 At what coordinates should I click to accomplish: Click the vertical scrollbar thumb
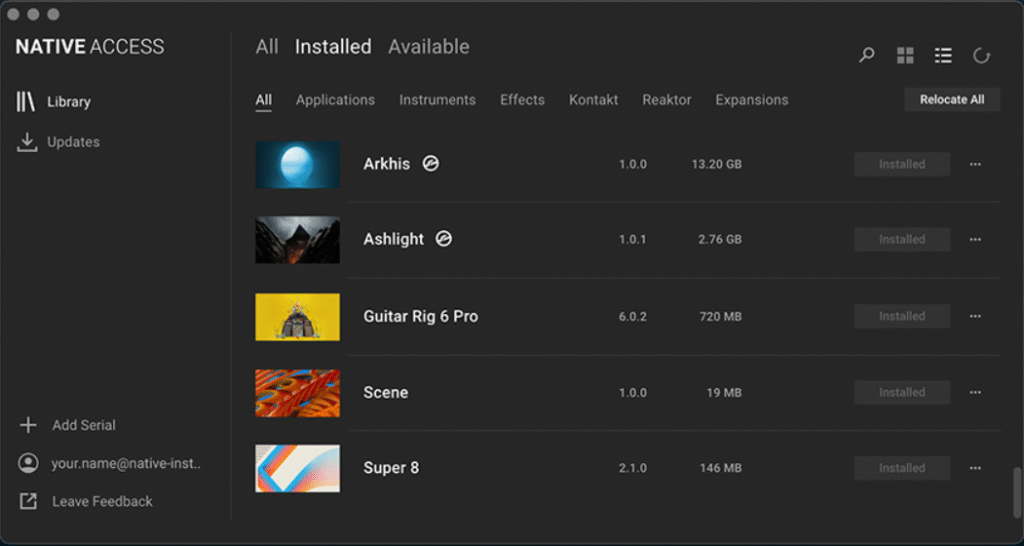pos(1017,490)
